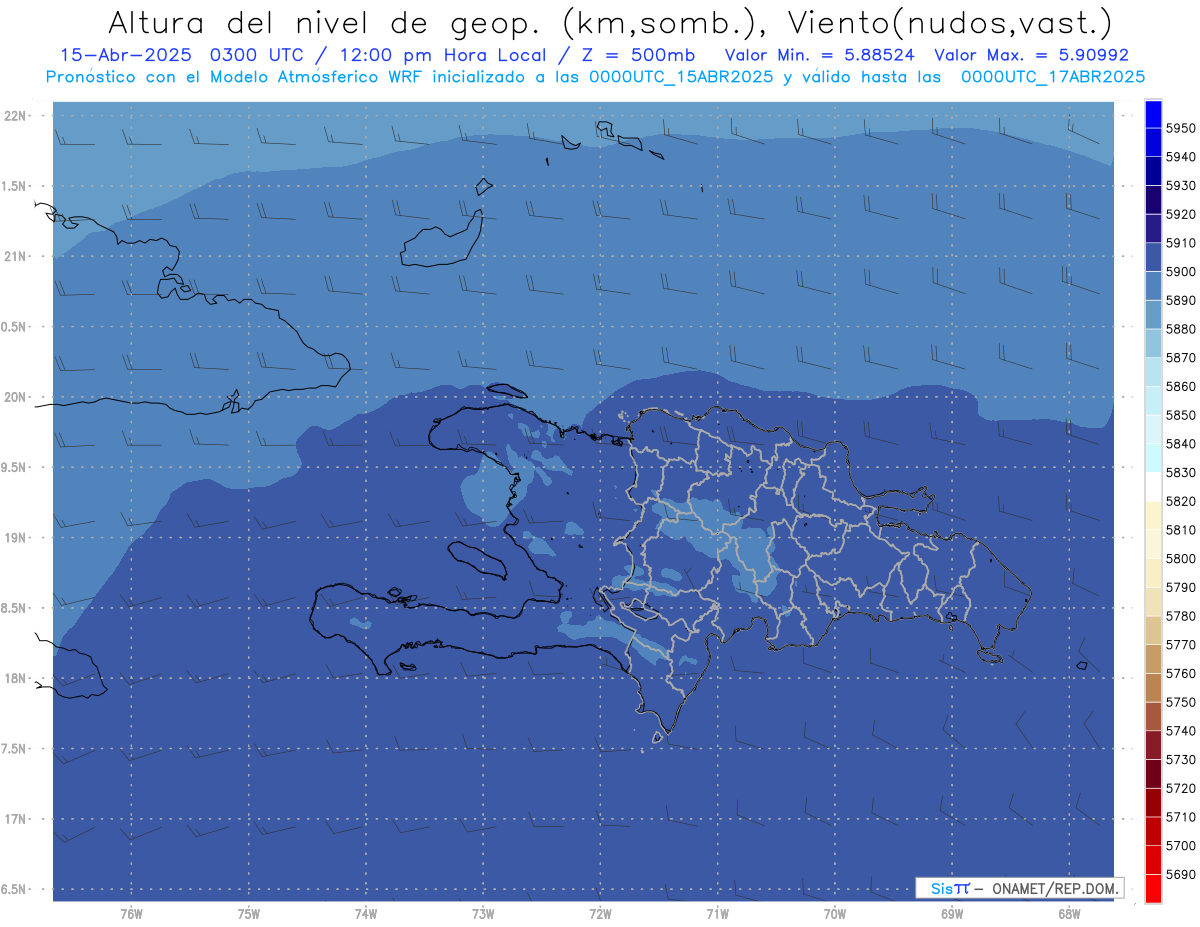Click the '20N' latitude label
Screen dimensions: 1200x927
(x=17, y=397)
